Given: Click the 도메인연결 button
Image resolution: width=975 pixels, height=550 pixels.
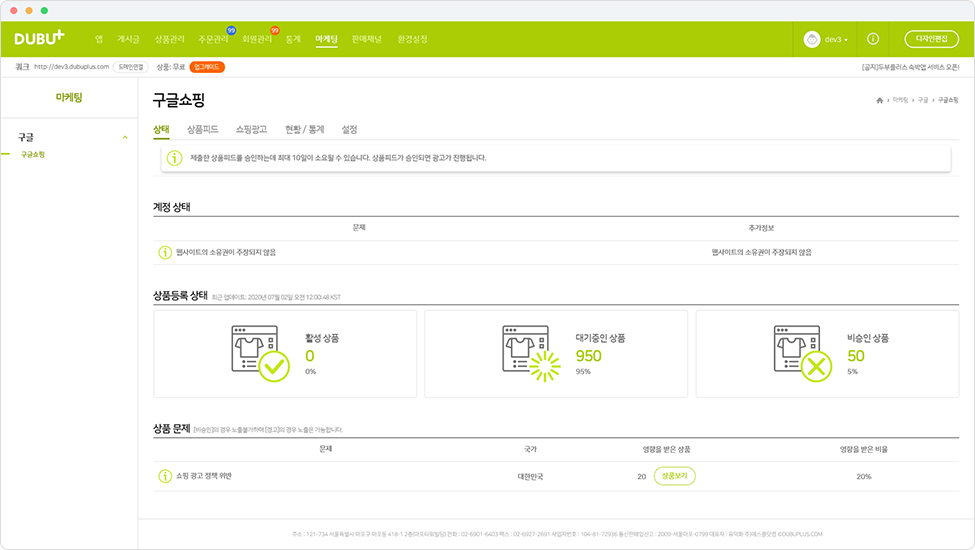Looking at the screenshot, I should (131, 66).
